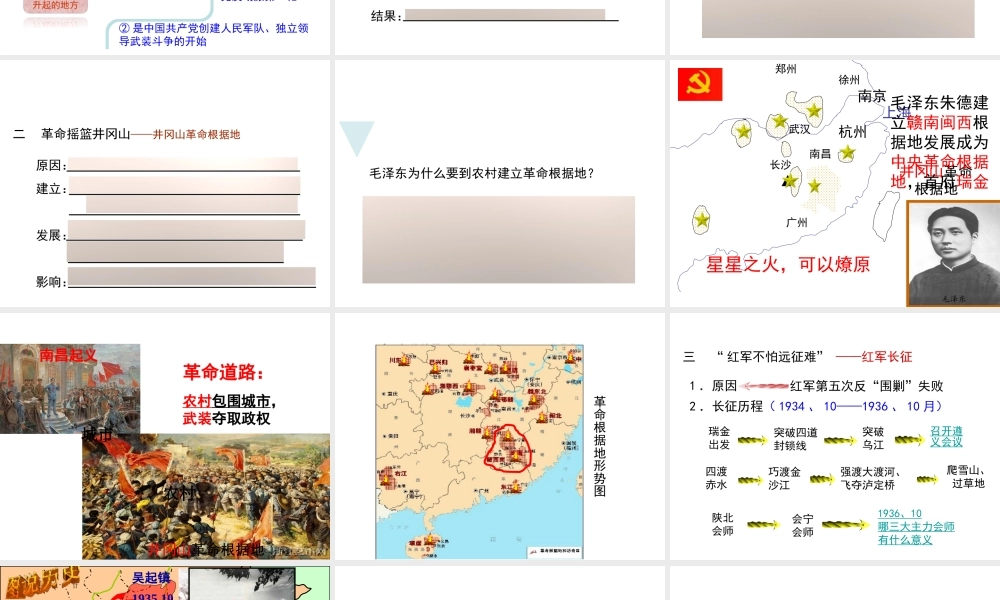Click the heading “红军不怕远征难”

pyautogui.click(x=770, y=356)
